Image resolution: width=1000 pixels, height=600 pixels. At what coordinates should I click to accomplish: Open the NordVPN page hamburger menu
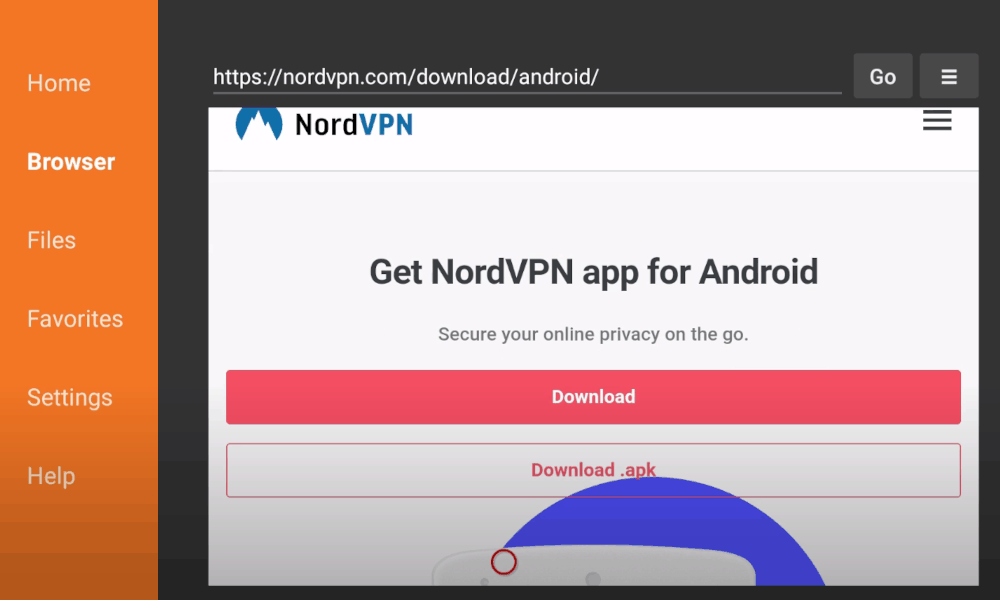tap(937, 120)
